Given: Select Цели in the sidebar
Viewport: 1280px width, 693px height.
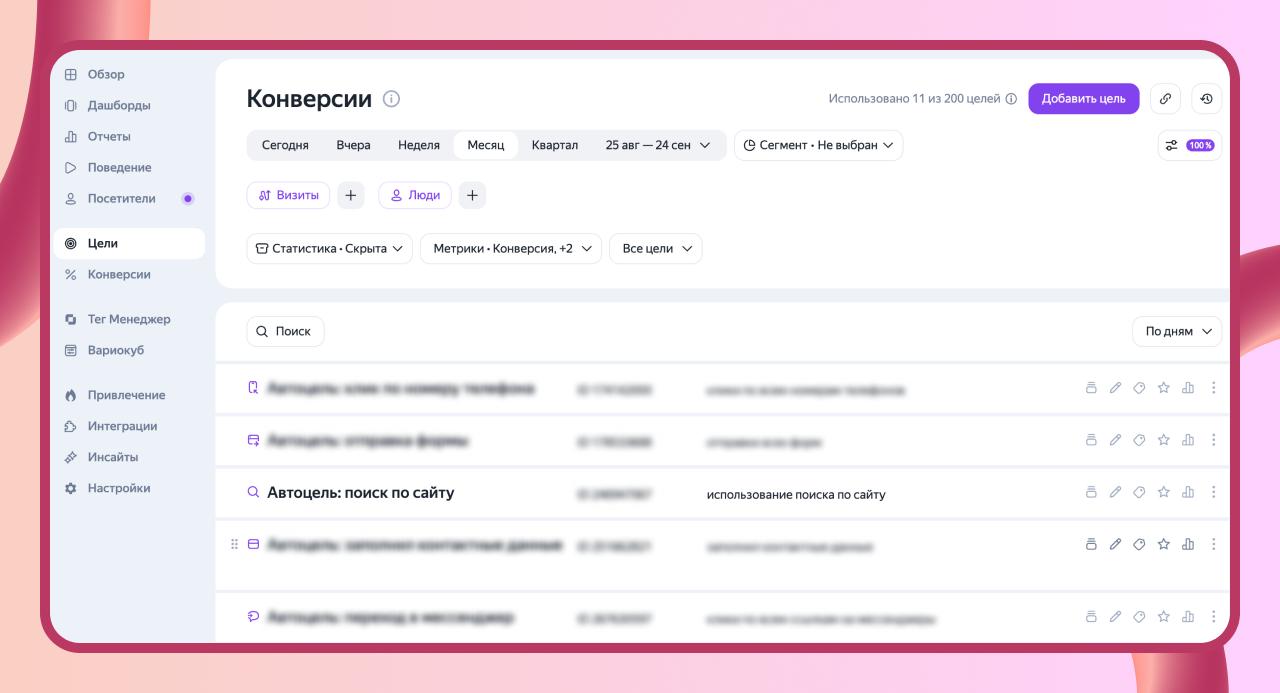Looking at the screenshot, I should [128, 243].
